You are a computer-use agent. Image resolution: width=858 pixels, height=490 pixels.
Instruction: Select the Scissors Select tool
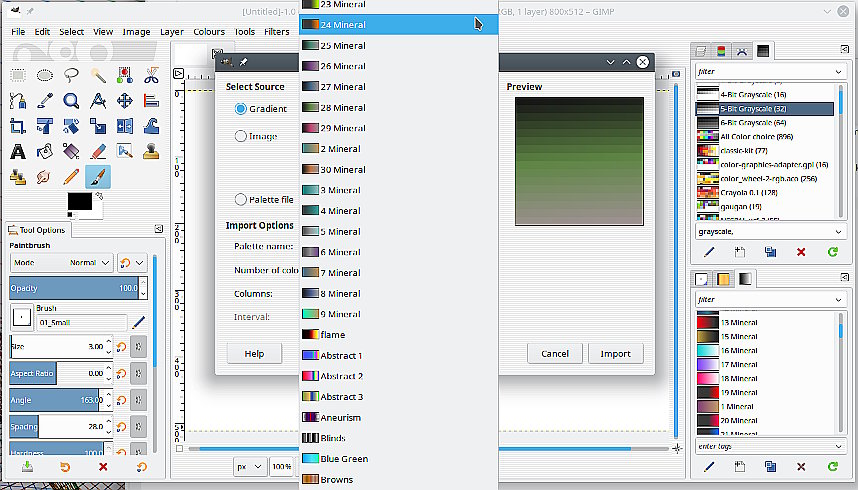[x=152, y=75]
